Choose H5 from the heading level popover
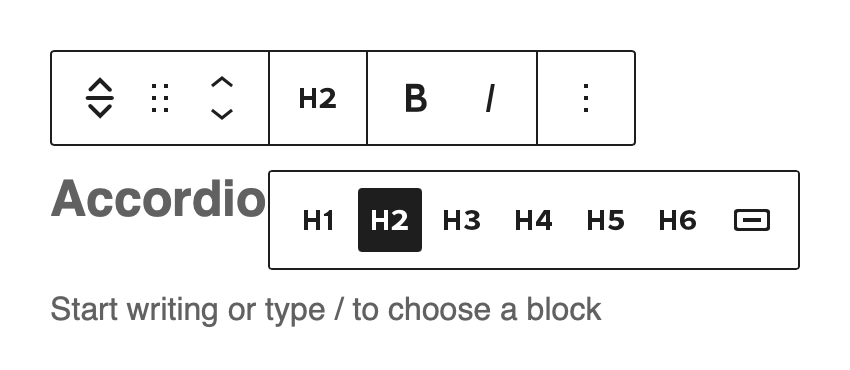This screenshot has height=370, width=850. pyautogui.click(x=606, y=220)
